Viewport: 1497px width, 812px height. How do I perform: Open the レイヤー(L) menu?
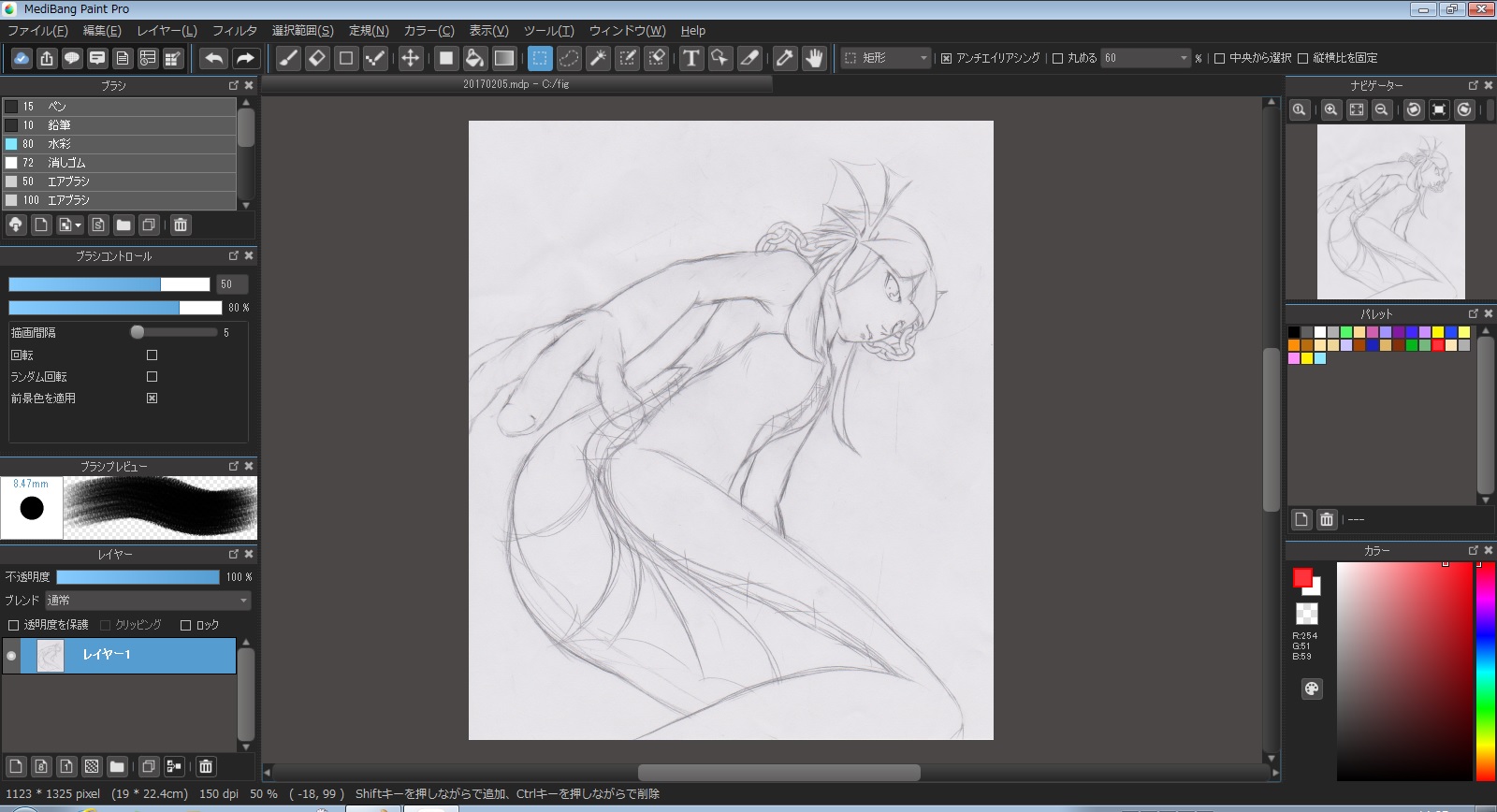tap(167, 31)
